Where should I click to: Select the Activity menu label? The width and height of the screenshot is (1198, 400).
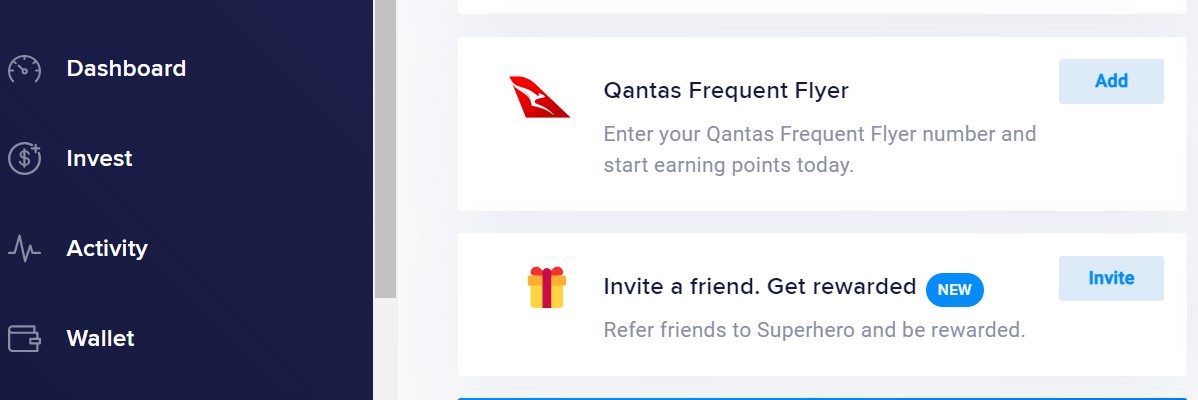(x=107, y=249)
